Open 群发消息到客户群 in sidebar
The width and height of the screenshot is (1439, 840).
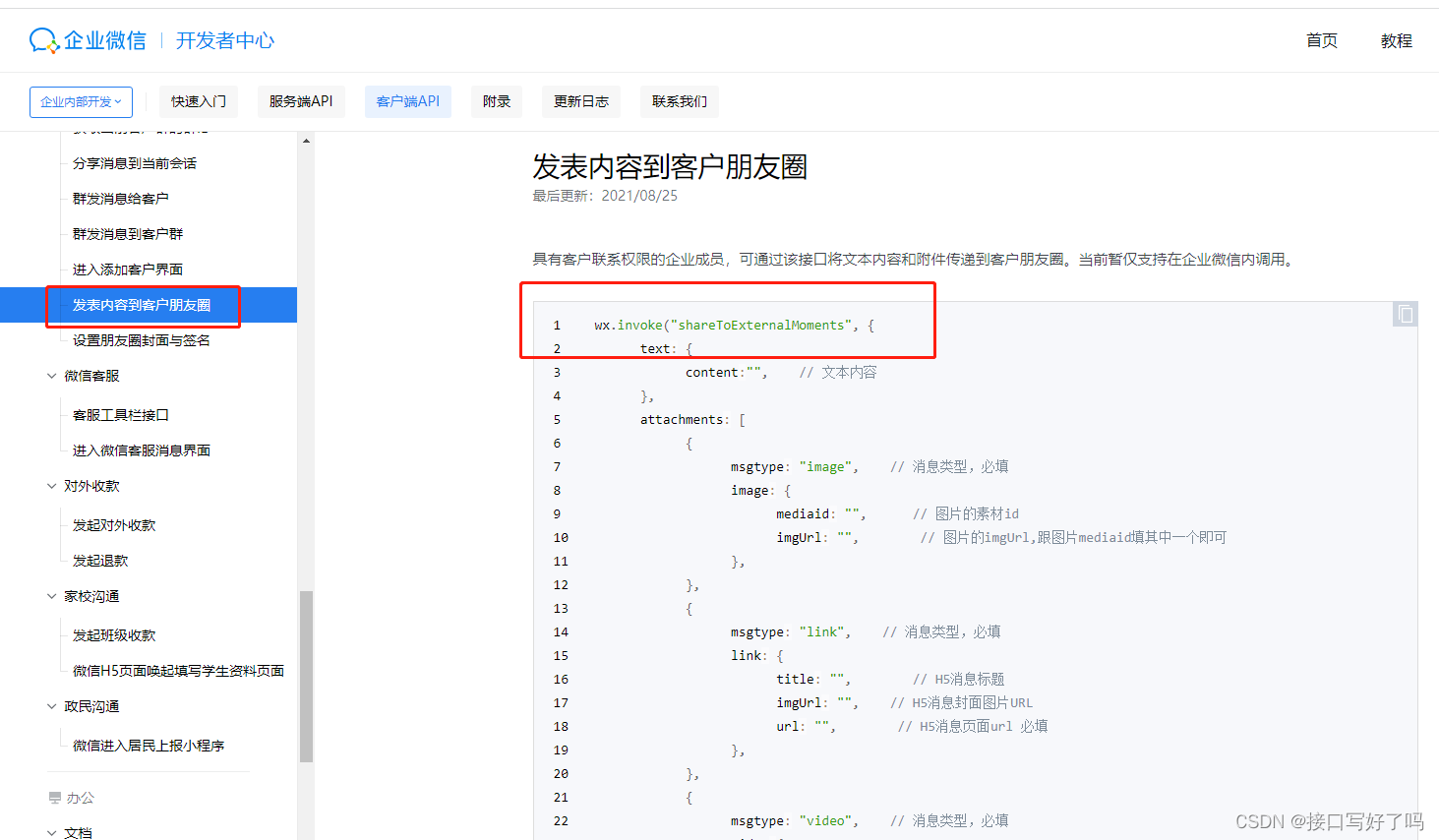point(128,234)
